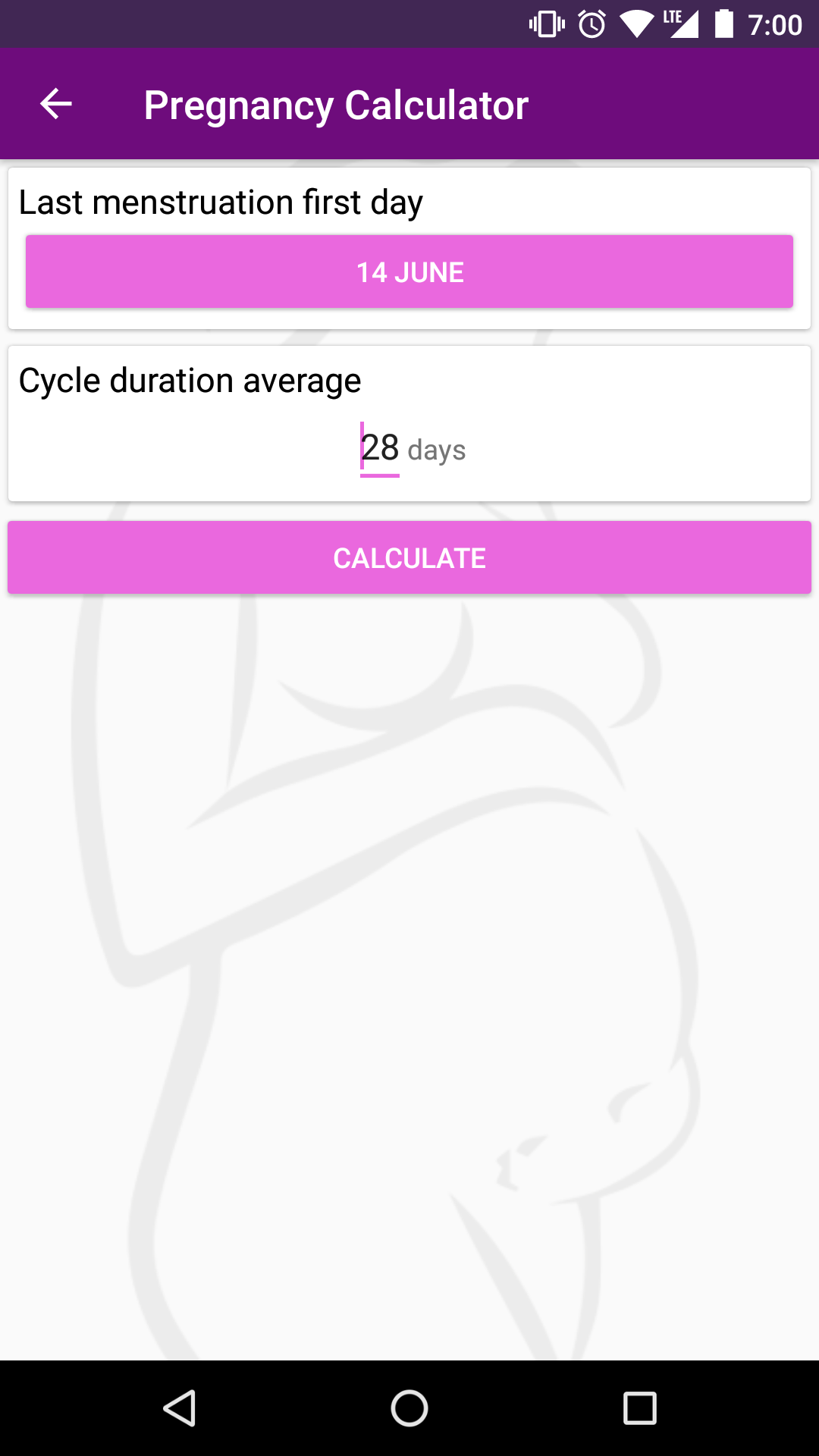The width and height of the screenshot is (819, 1456).
Task: Tap the Cycle duration average label
Action: [x=190, y=381]
